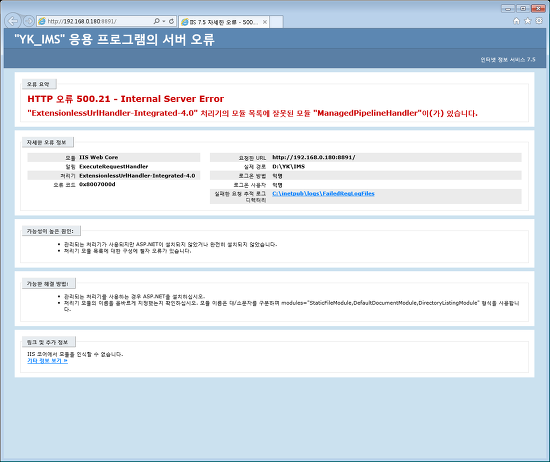Viewport: 550px width, 462px height.
Task: Open Favorites with the star icon
Action: pos(528,21)
